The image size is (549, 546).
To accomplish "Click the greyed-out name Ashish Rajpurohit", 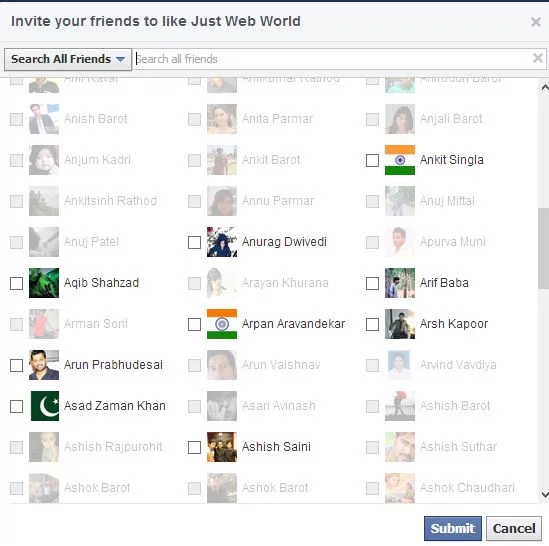I will pos(113,447).
